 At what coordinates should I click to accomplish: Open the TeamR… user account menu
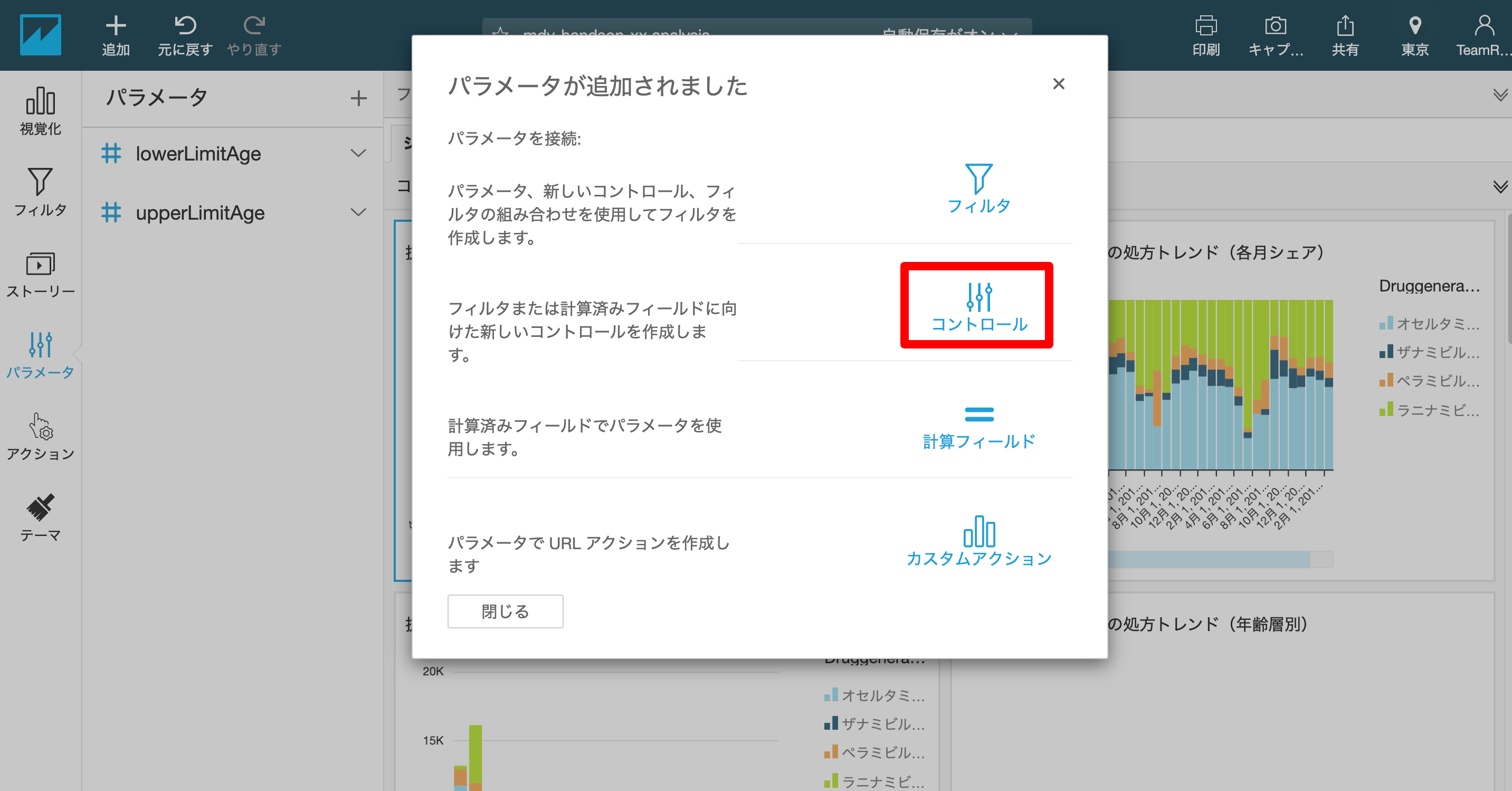(x=1484, y=36)
